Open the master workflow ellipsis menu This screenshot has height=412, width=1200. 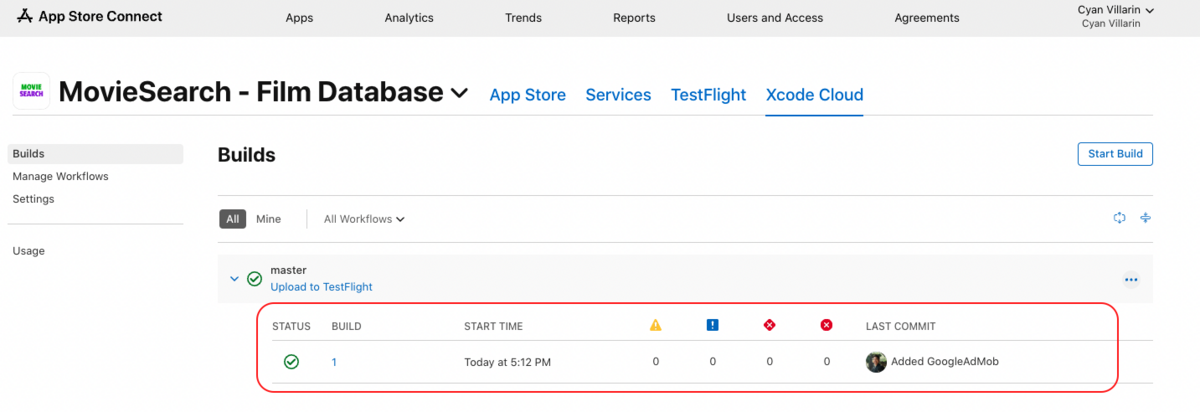[1131, 280]
